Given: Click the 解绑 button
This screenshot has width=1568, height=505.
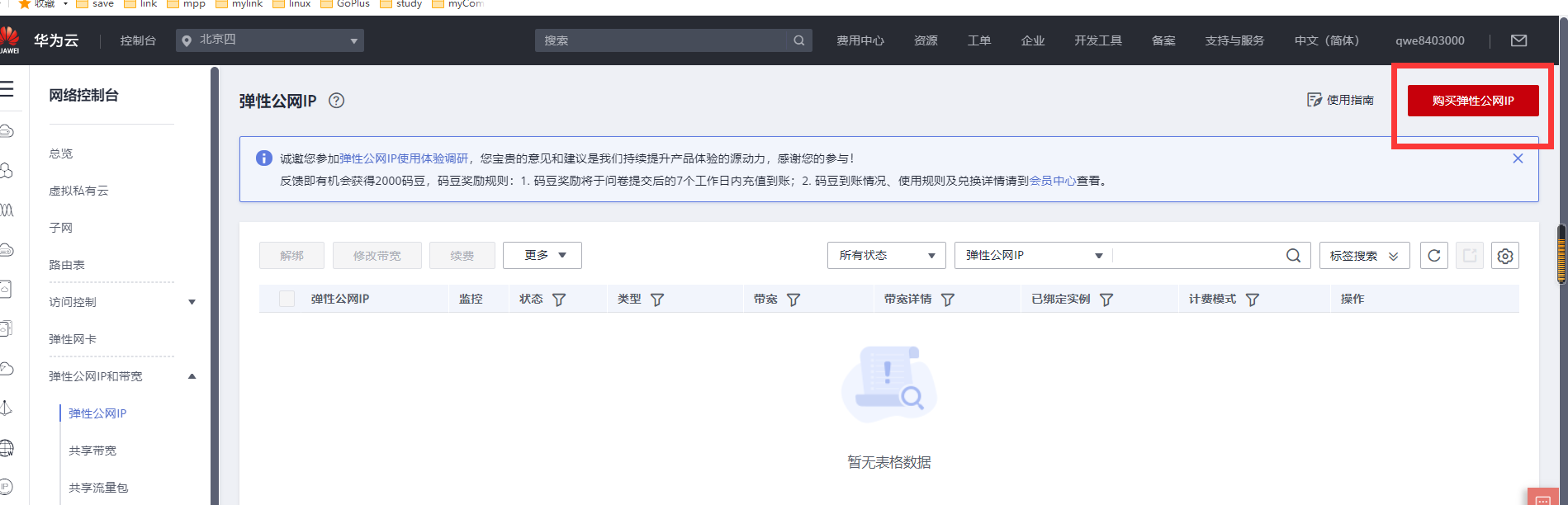Looking at the screenshot, I should coord(291,256).
